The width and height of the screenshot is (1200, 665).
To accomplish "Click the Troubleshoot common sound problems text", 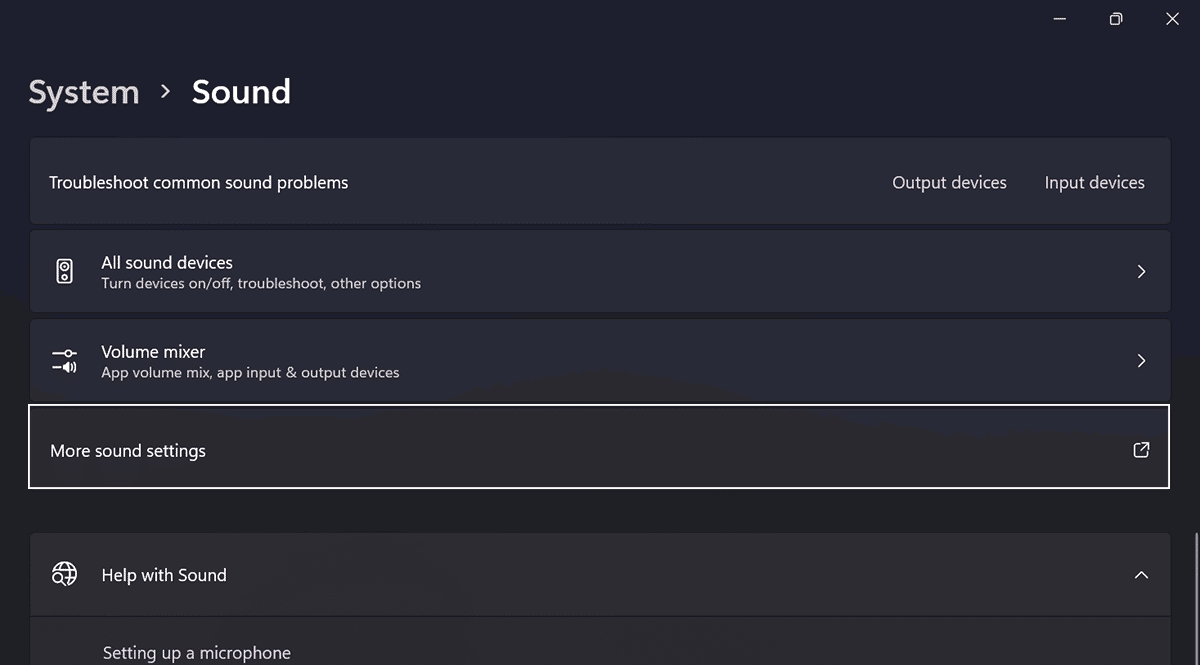I will pyautogui.click(x=199, y=183).
